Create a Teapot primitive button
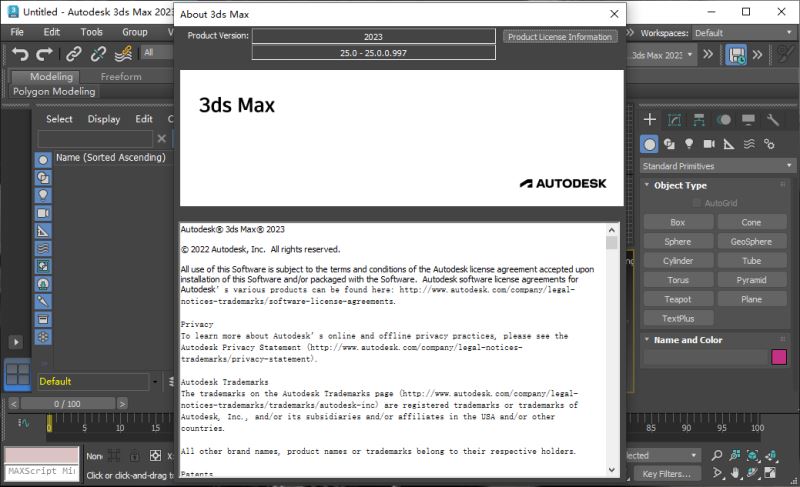The image size is (800, 487). [678, 299]
